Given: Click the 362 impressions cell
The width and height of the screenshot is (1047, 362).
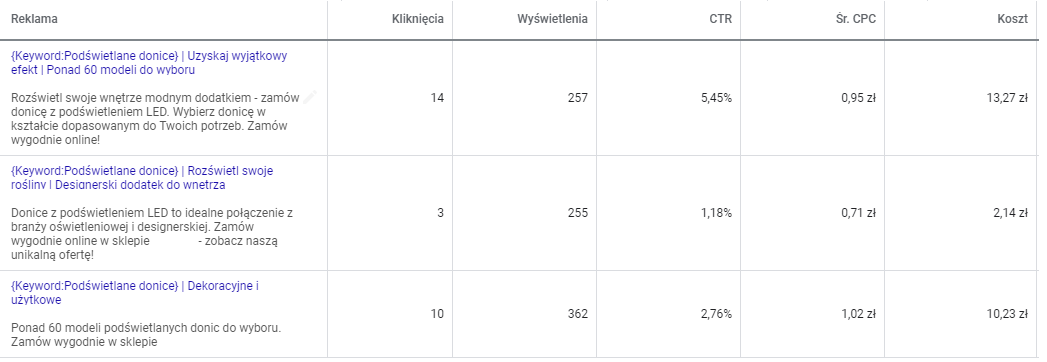Looking at the screenshot, I should [578, 313].
